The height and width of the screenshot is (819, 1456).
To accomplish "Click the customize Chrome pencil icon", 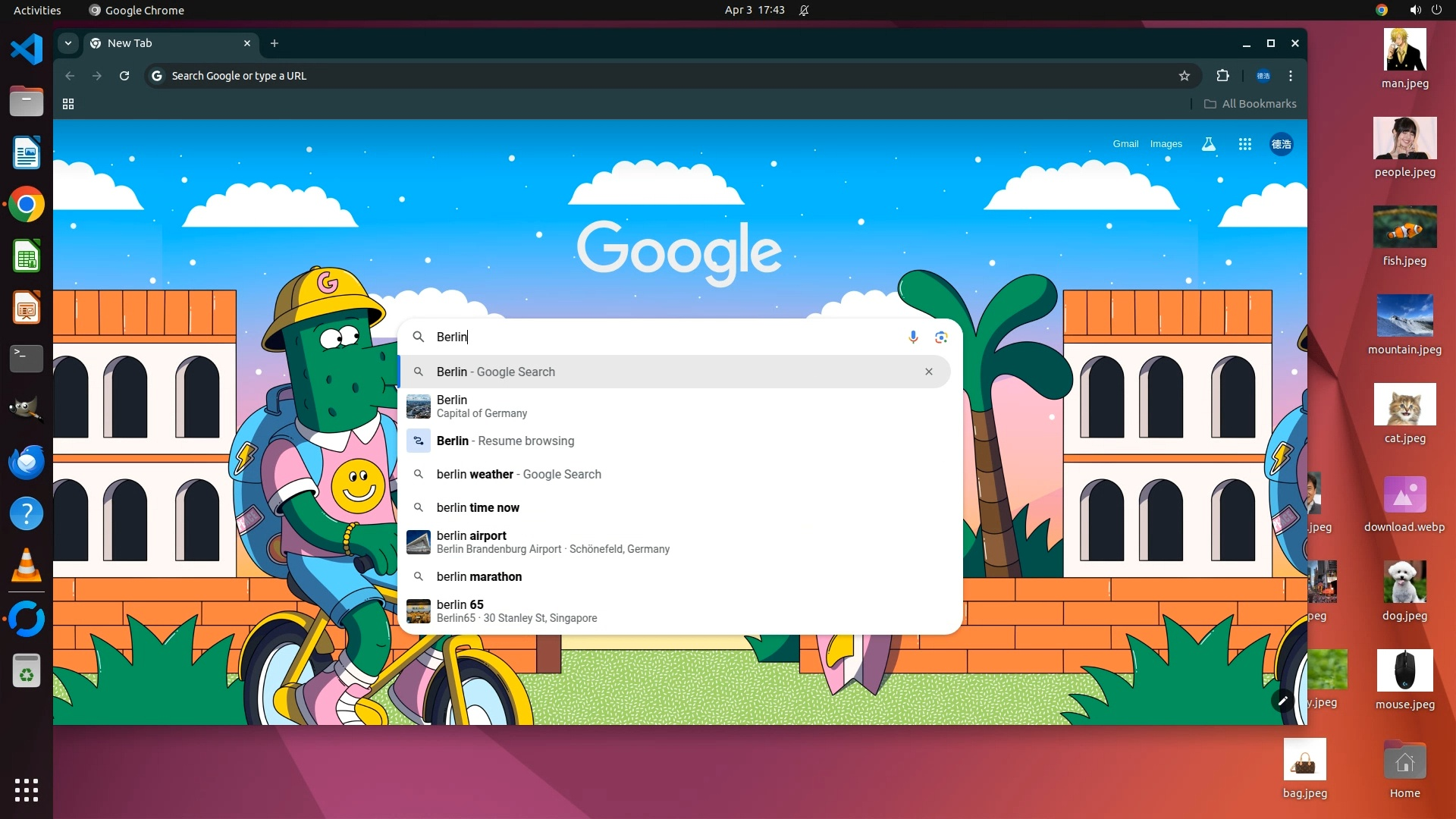I will coord(1282,701).
